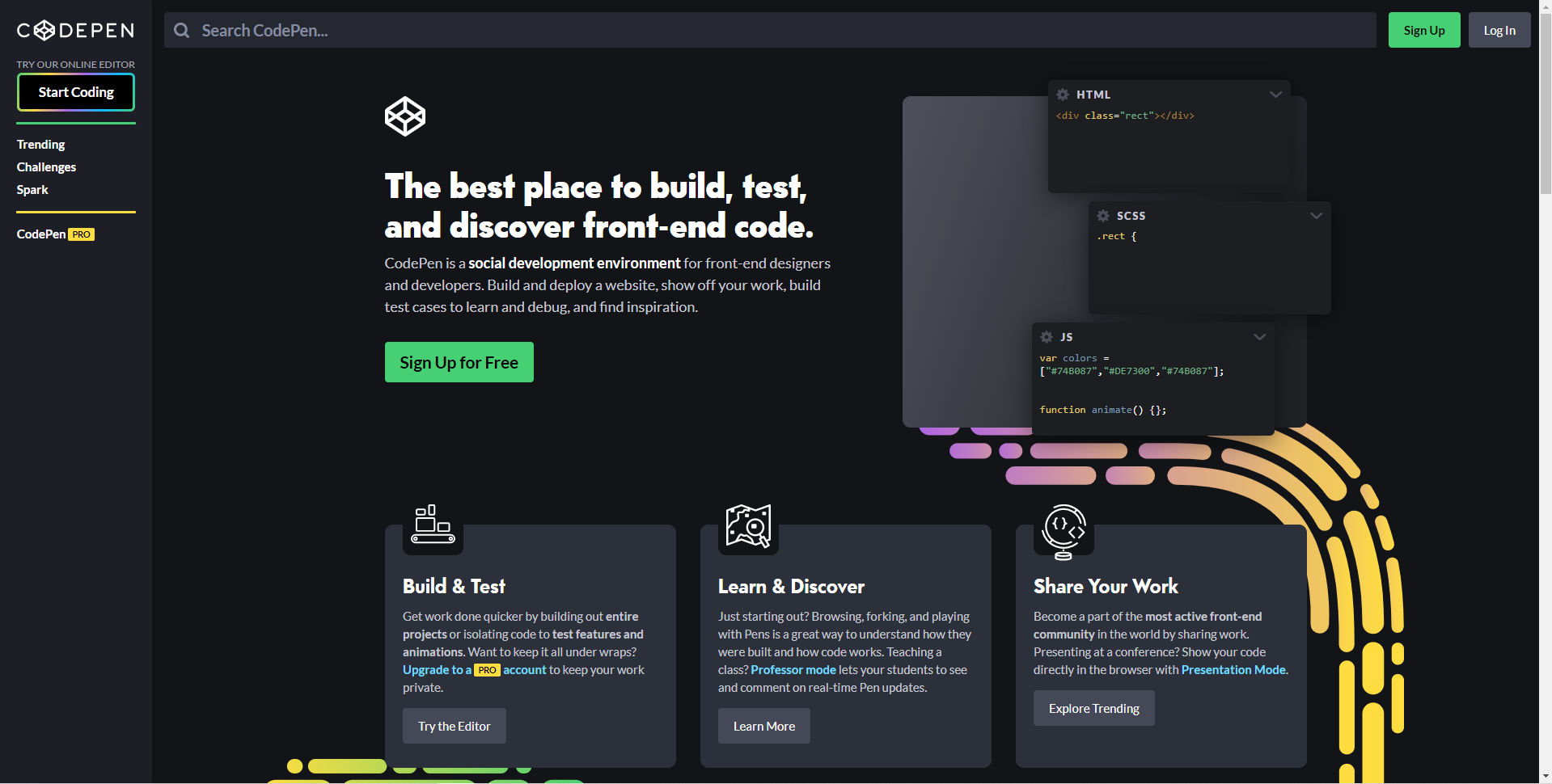Open Spark from the sidebar
Screen dimensions: 1552x784
click(32, 190)
